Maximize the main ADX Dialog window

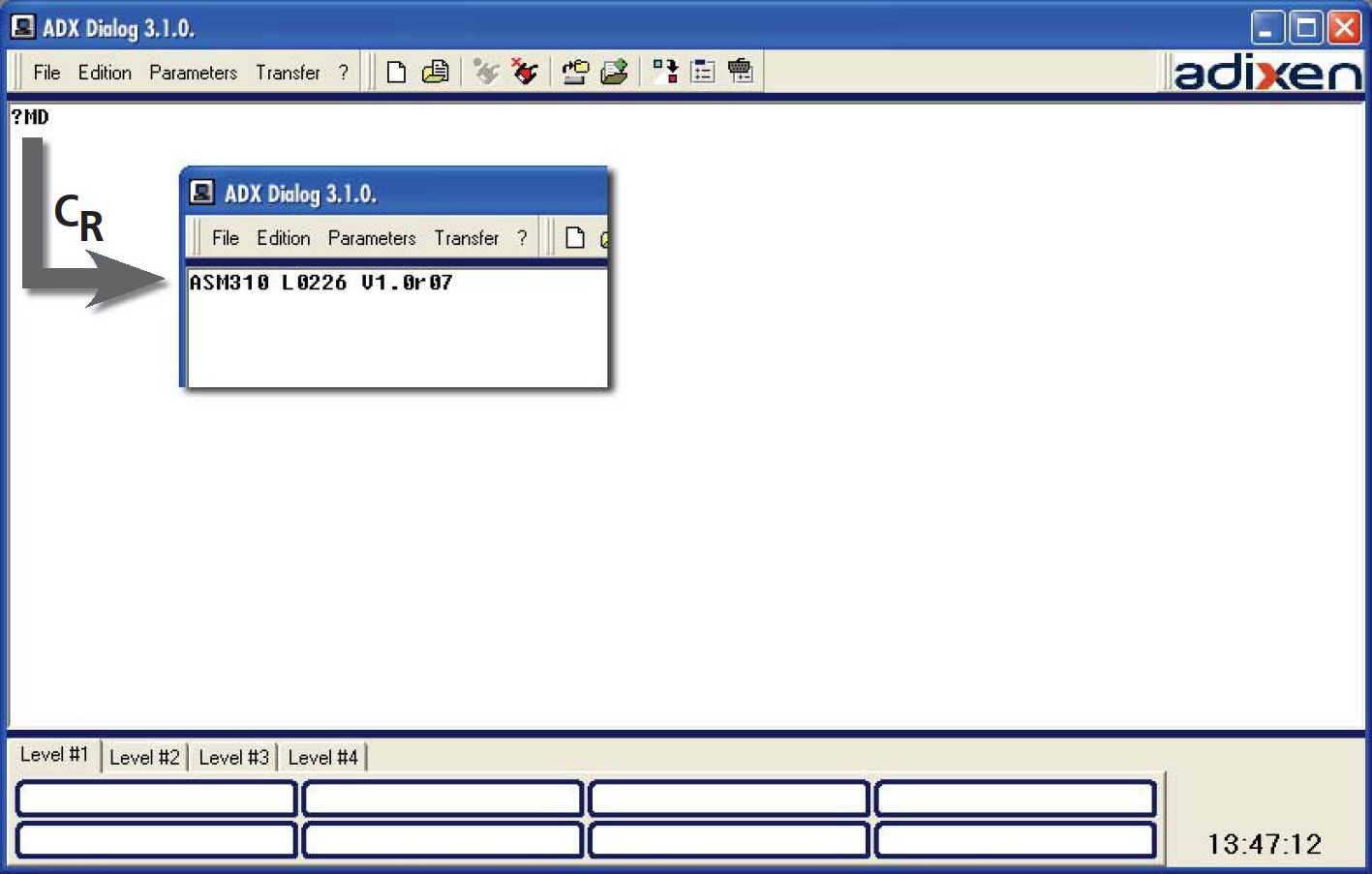tap(1306, 28)
